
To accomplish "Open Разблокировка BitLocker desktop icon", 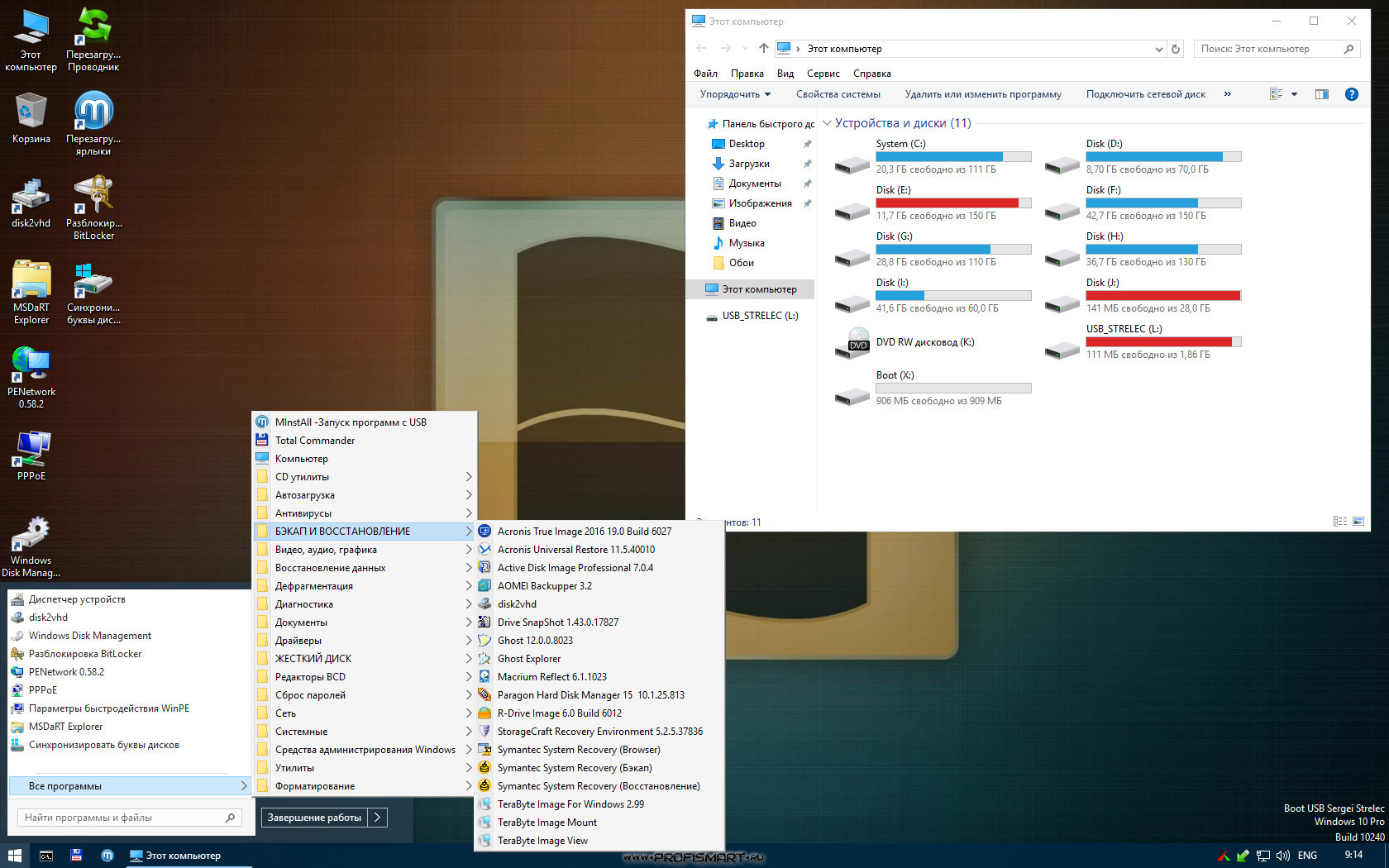I will pos(93,208).
